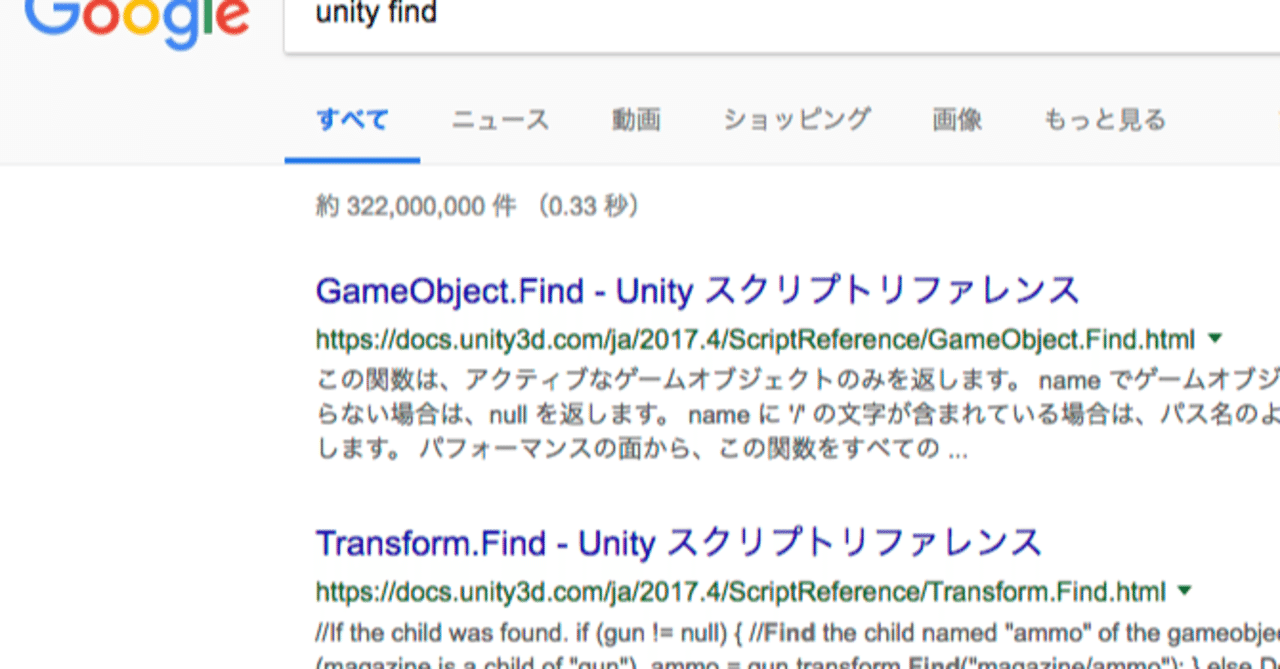The image size is (1280, 669).
Task: Open GameObject.Find Unity スクリプトリファレンス result
Action: [x=696, y=291]
